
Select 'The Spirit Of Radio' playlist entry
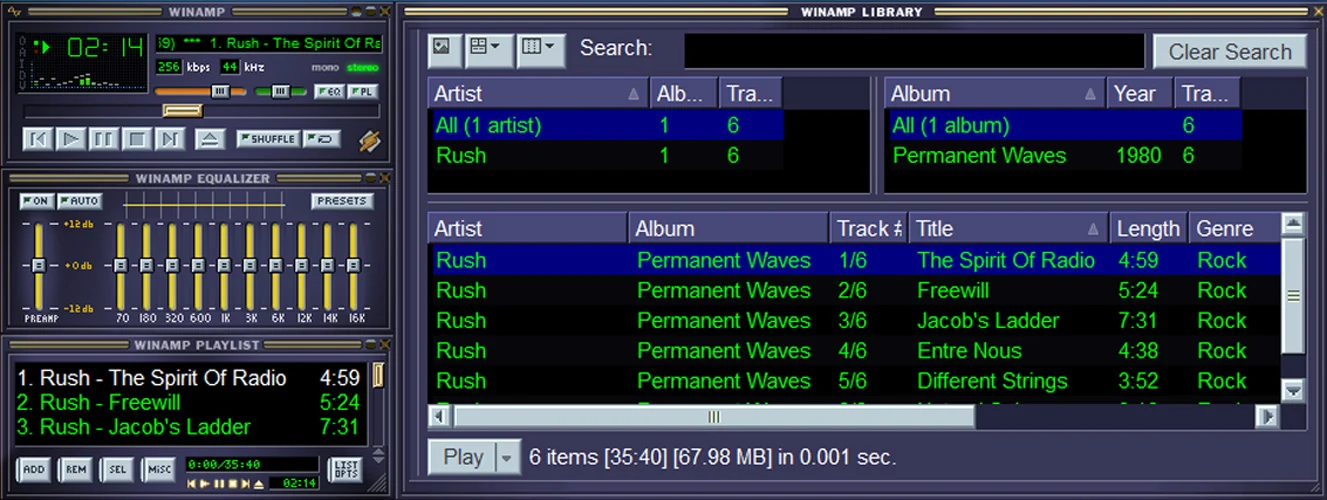coord(187,379)
